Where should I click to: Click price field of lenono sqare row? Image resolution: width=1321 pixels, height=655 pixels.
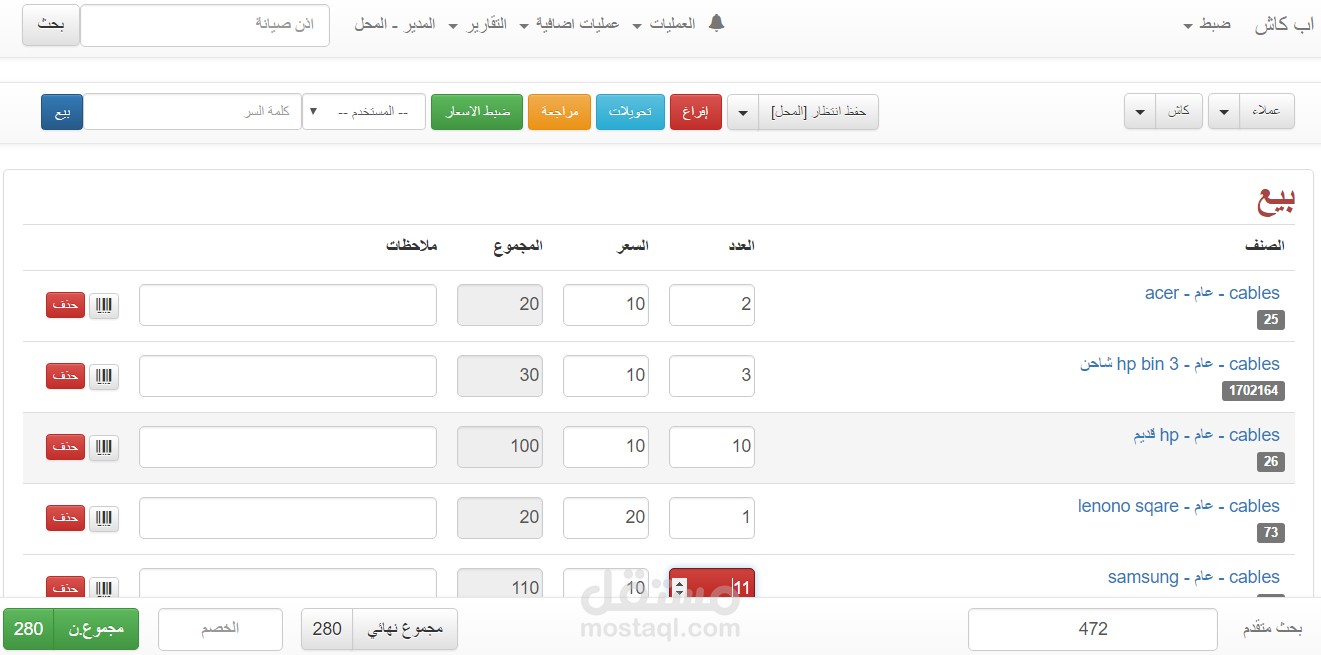click(x=606, y=518)
